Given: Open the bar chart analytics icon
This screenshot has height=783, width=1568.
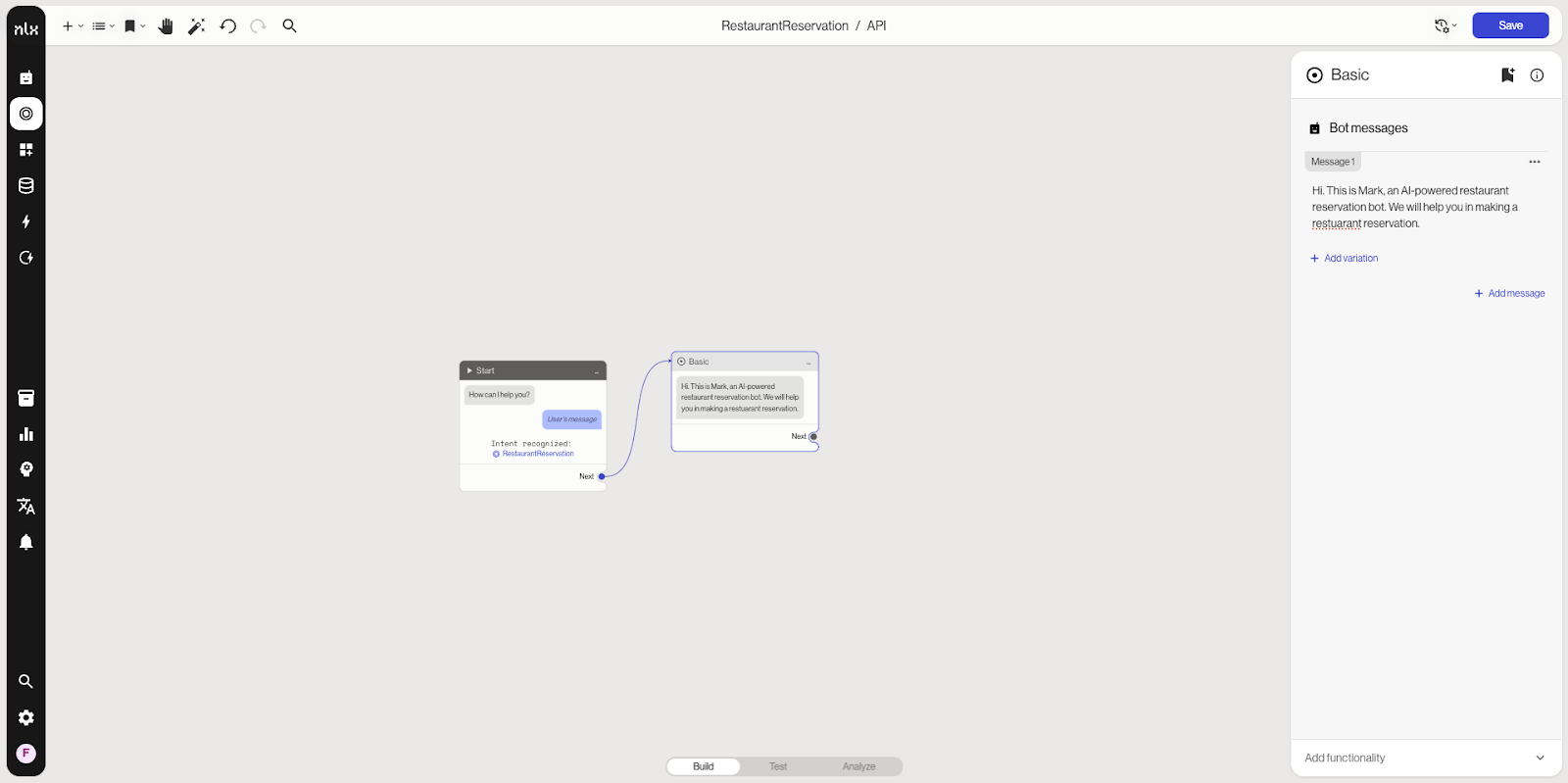Looking at the screenshot, I should (26, 434).
